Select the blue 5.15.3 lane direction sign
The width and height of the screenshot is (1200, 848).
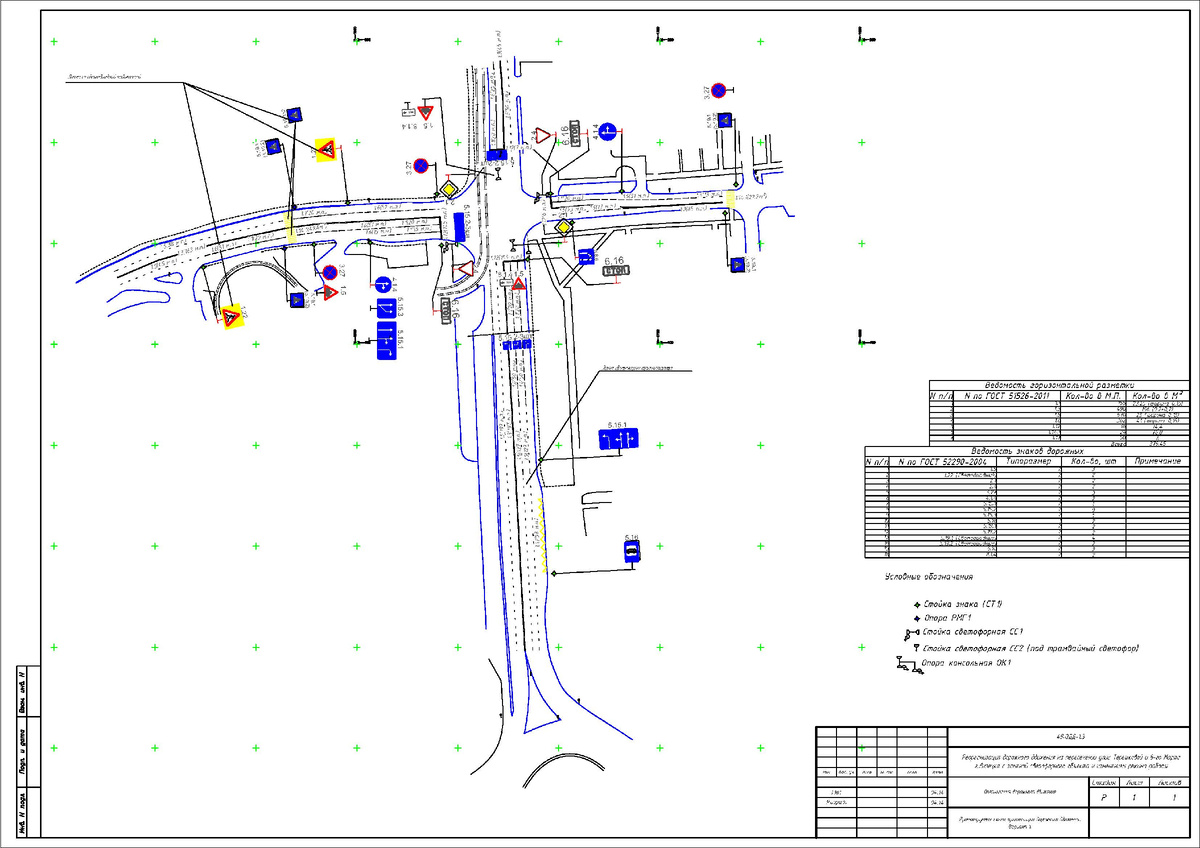(x=385, y=311)
